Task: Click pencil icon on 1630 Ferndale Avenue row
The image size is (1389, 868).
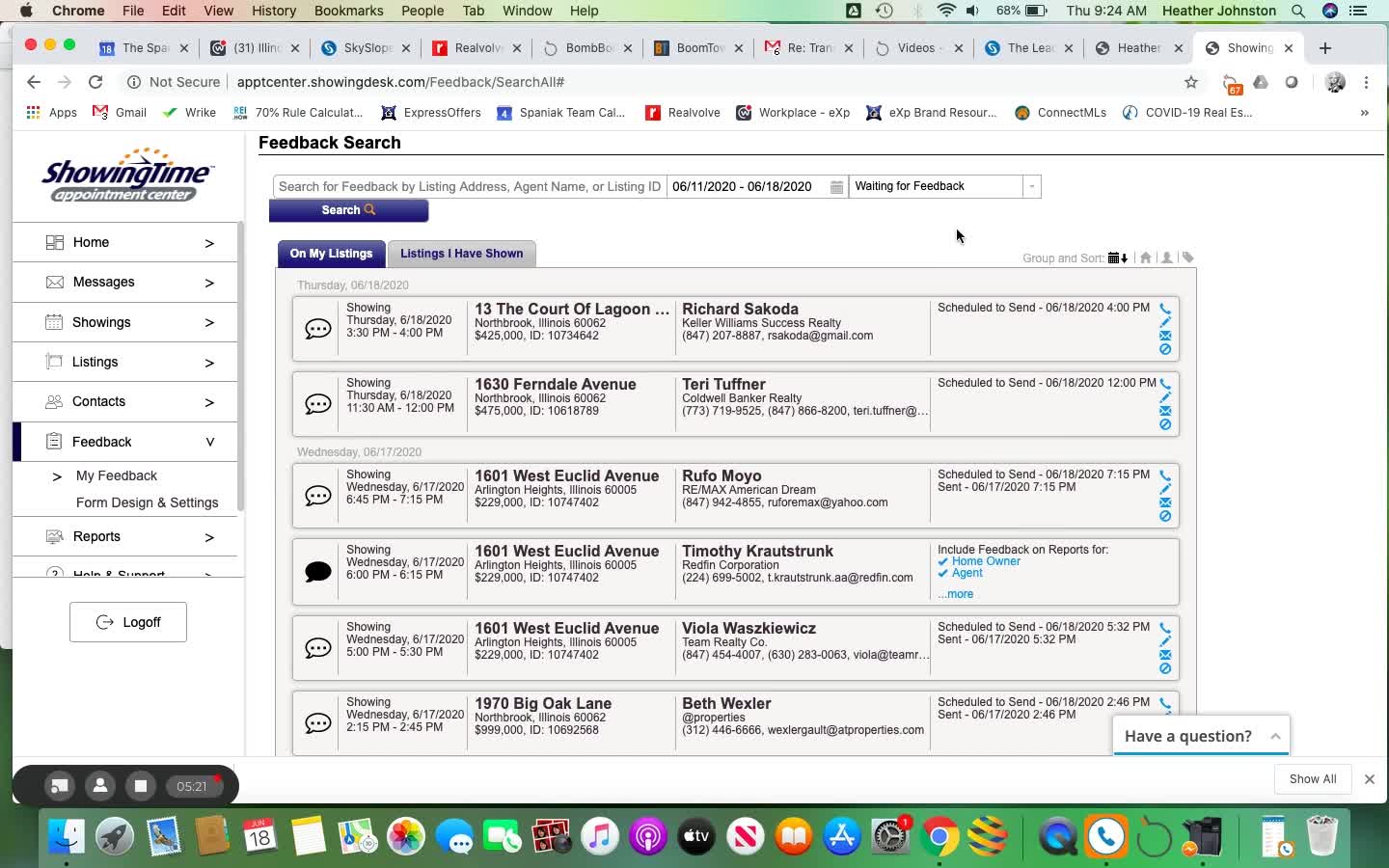Action: coord(1165,398)
